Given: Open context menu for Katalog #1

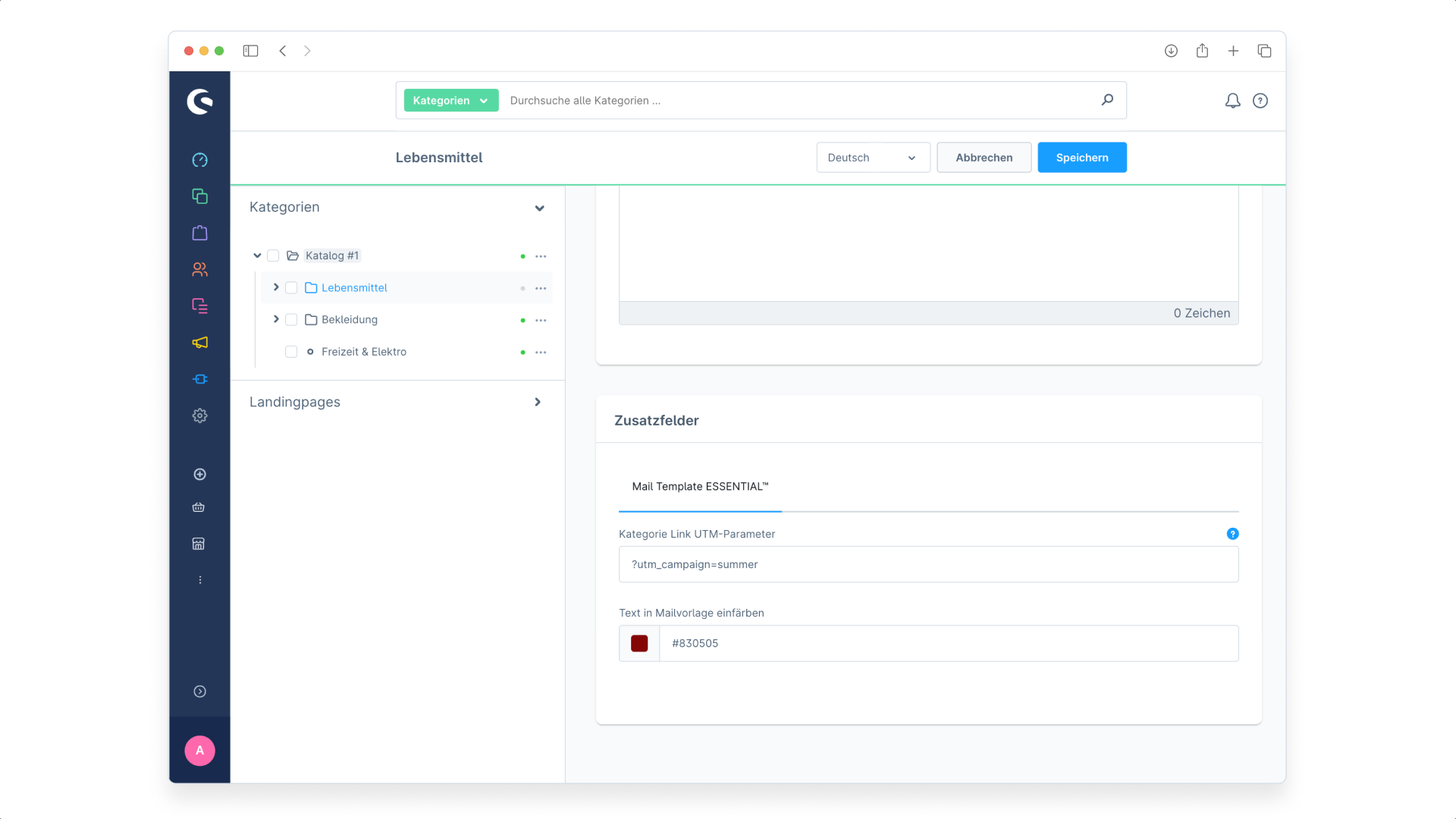Looking at the screenshot, I should (541, 256).
